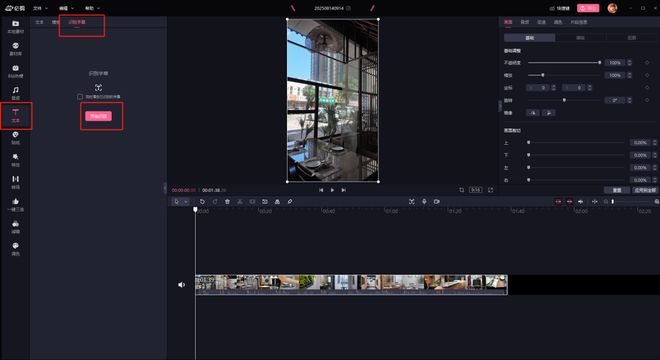660x360 pixels.
Task: Click the pink start recognition button
Action: point(98,116)
